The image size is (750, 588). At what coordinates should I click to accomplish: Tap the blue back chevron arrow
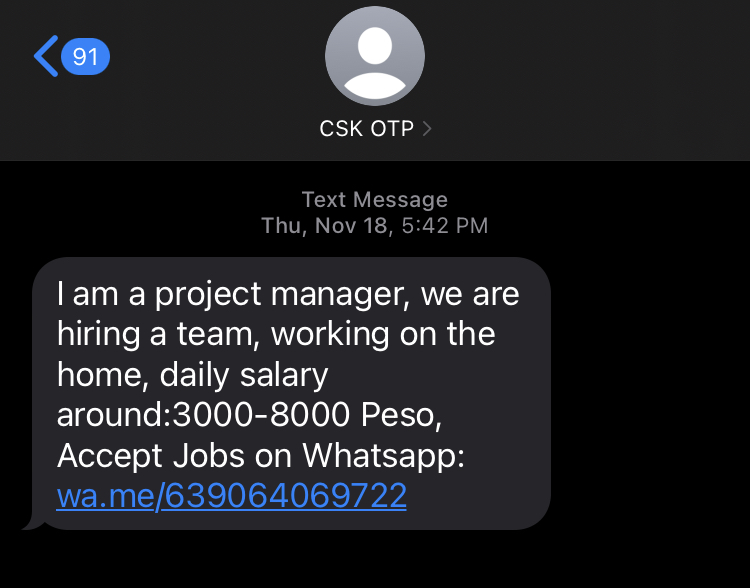click(x=46, y=56)
